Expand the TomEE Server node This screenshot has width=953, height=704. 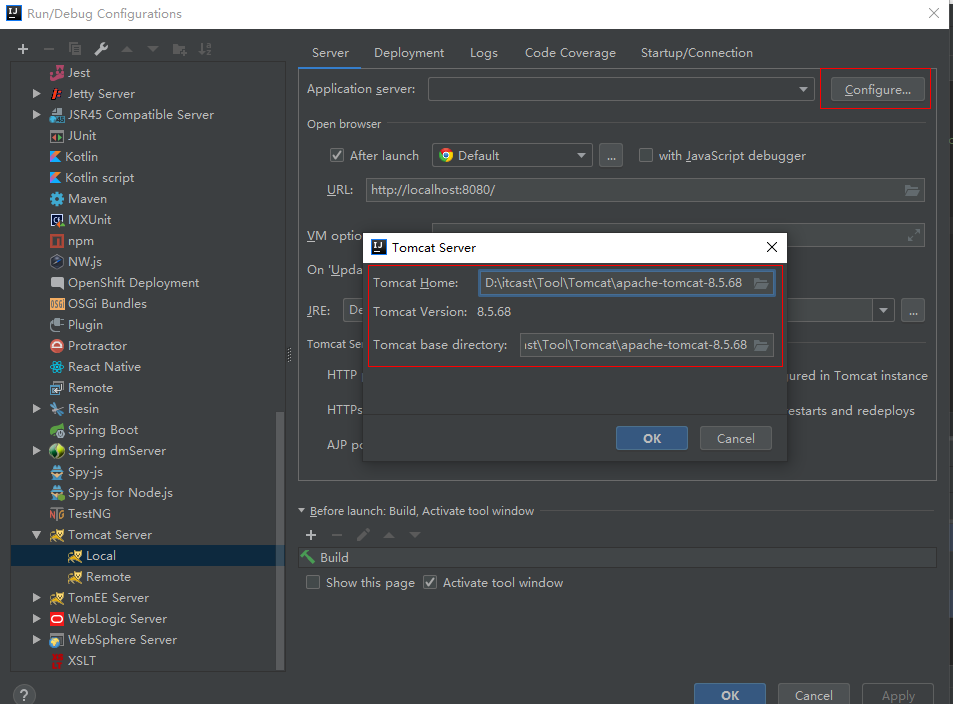[x=36, y=598]
